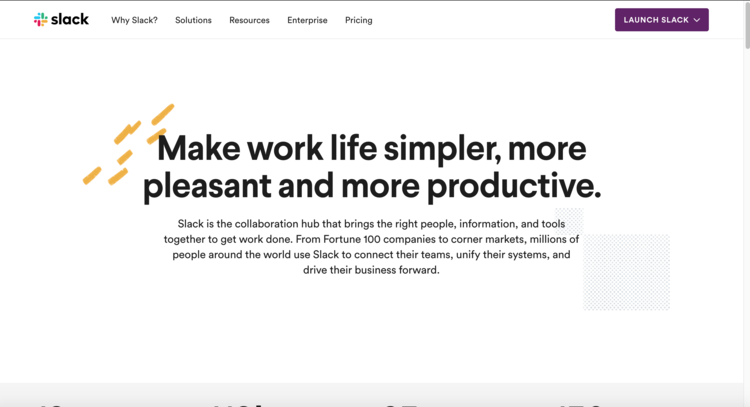Click the purple LAUNCH SLACK button text
Screen dimensions: 750x407
pos(656,20)
